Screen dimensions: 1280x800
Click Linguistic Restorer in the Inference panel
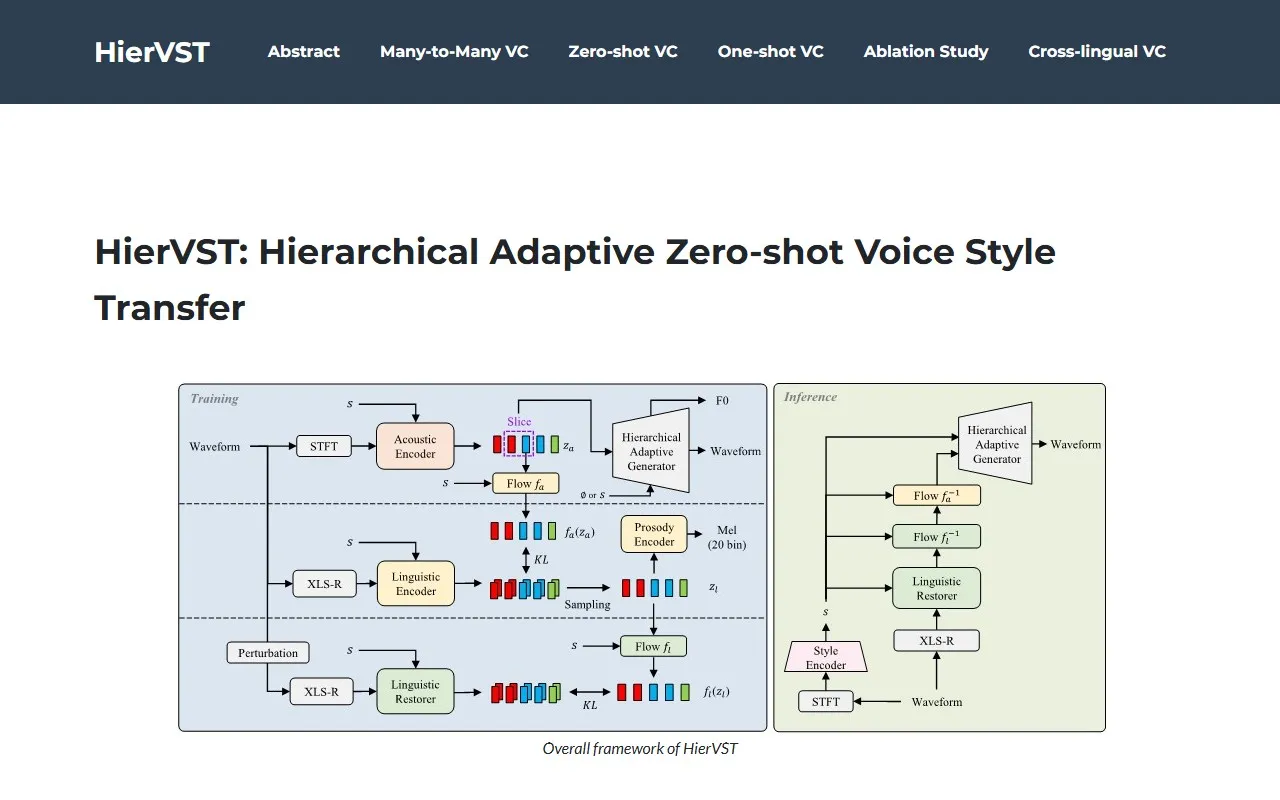point(937,589)
